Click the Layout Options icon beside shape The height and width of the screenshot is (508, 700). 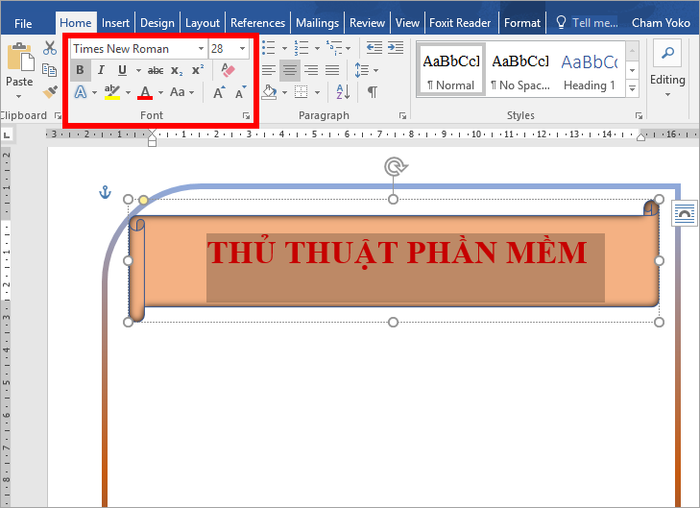pos(684,214)
